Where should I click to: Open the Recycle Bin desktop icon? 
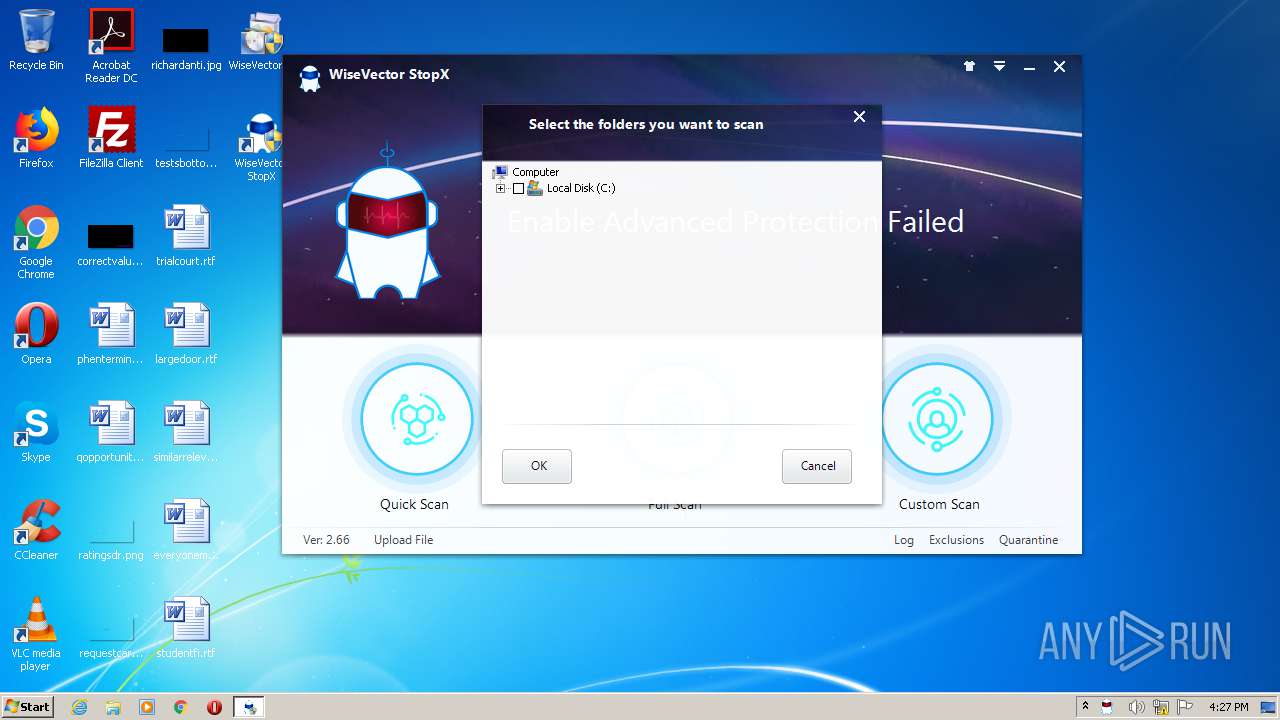[x=36, y=40]
